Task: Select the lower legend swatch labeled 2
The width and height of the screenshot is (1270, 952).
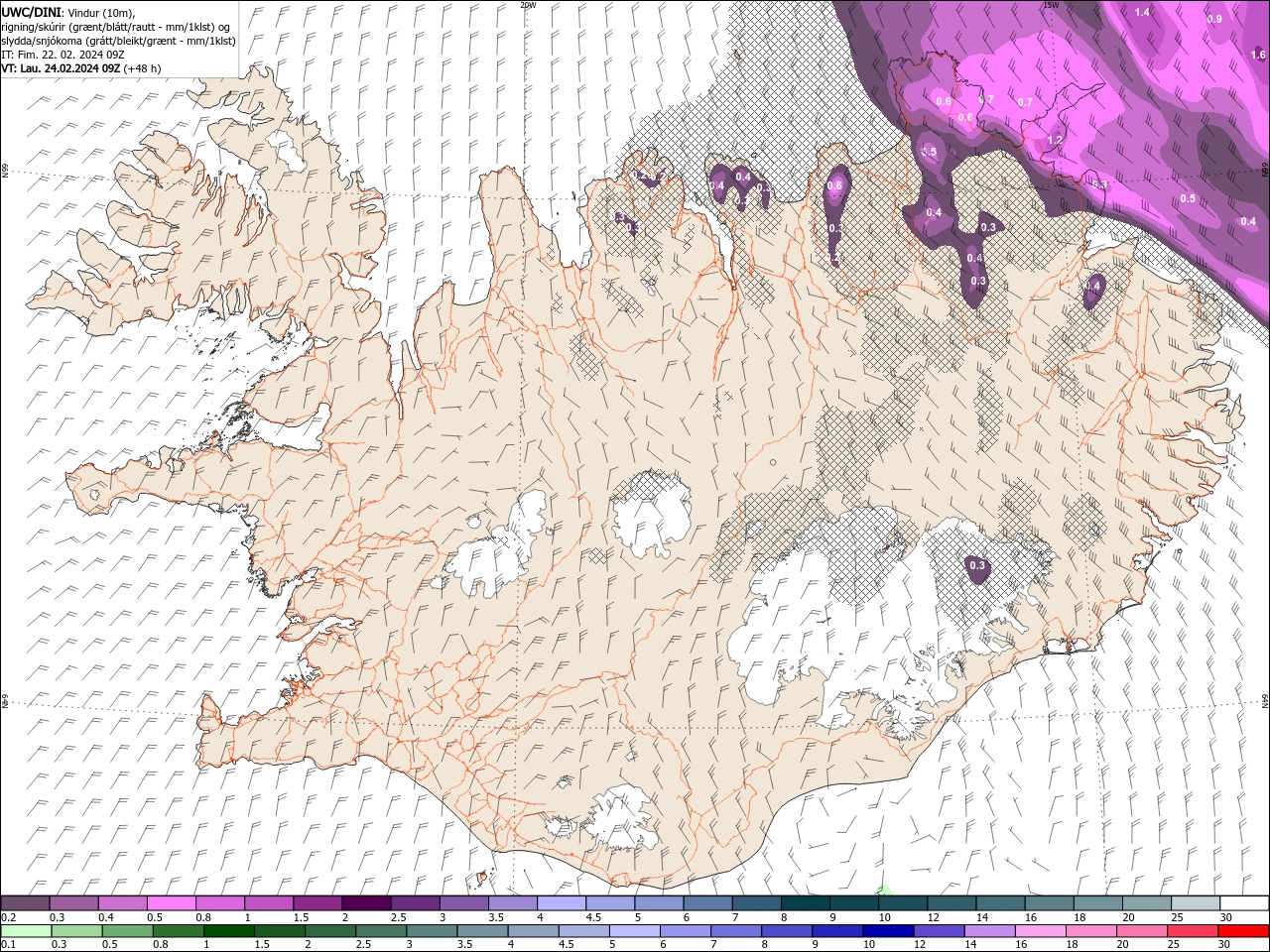Action: tap(330, 931)
